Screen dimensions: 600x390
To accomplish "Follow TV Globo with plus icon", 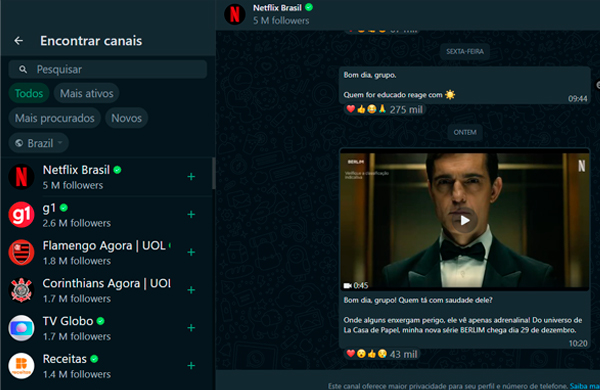I will point(191,328).
